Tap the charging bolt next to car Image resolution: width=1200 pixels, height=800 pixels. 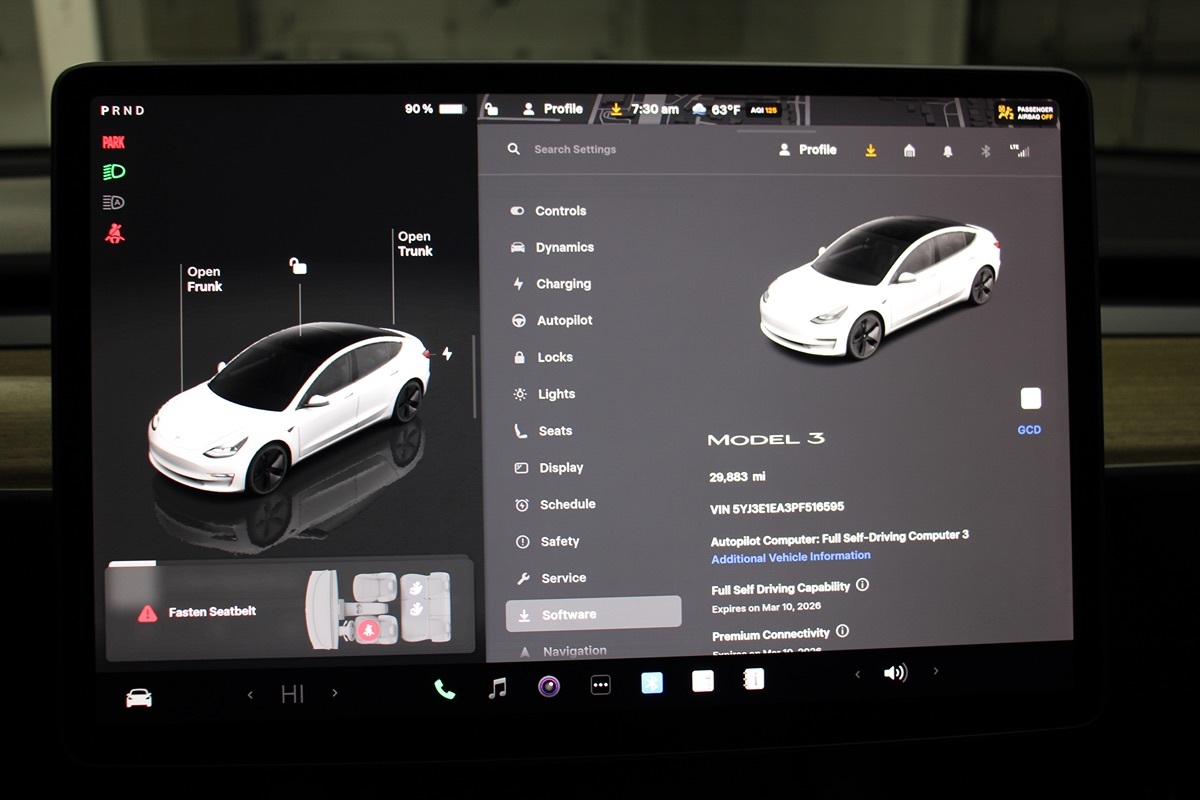pos(446,354)
